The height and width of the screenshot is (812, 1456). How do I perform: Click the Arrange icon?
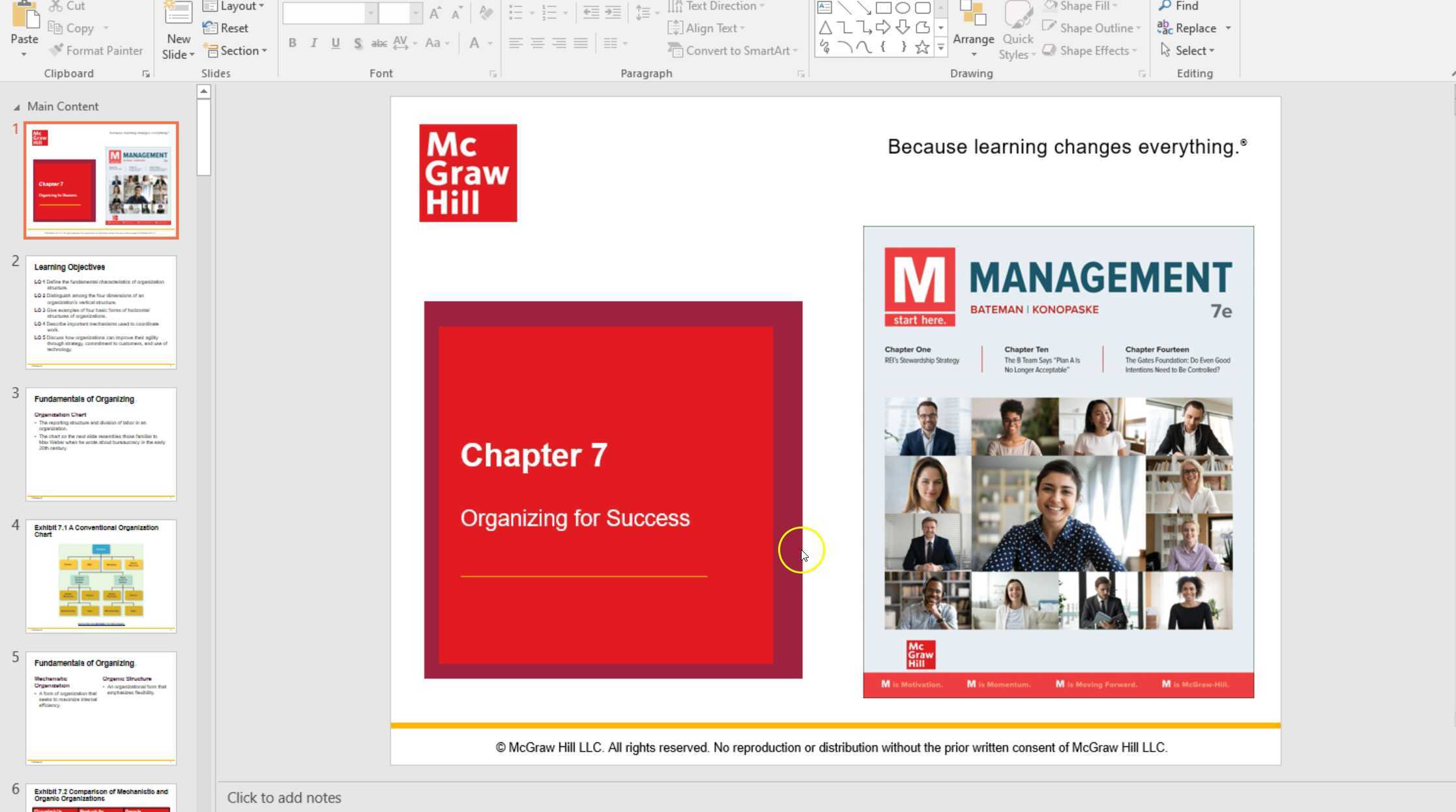[974, 29]
